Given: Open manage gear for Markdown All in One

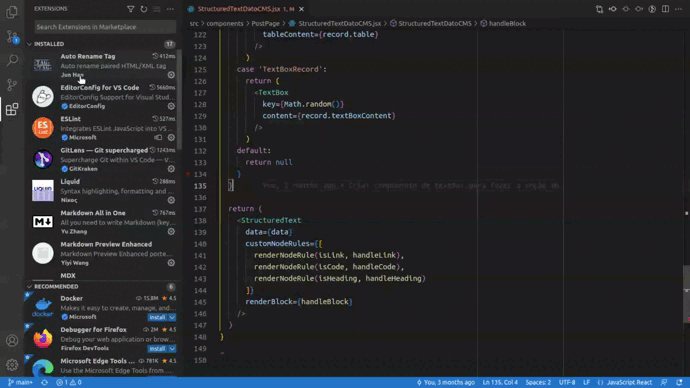Looking at the screenshot, I should pyautogui.click(x=171, y=231).
